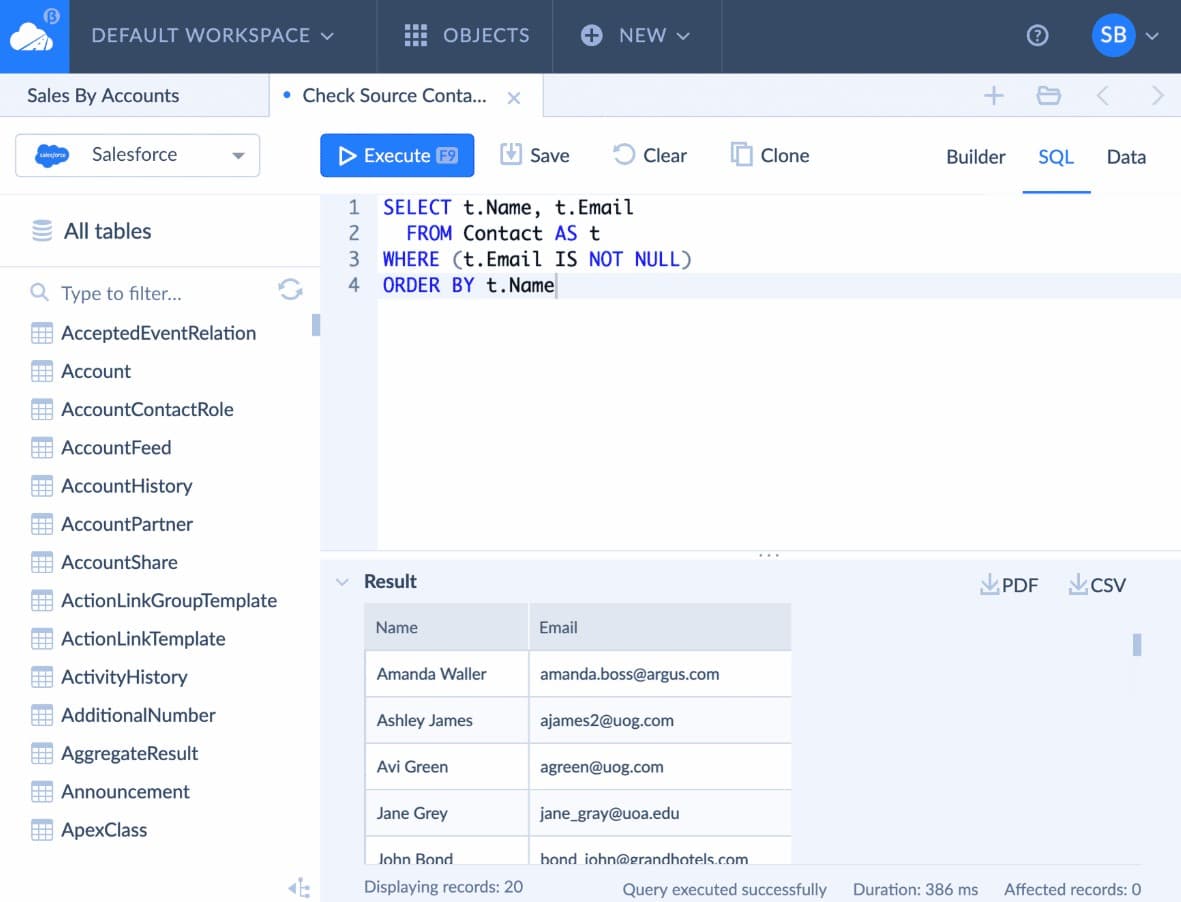Open the Objects grid view
Viewport: 1181px width, 902px height.
tap(465, 35)
